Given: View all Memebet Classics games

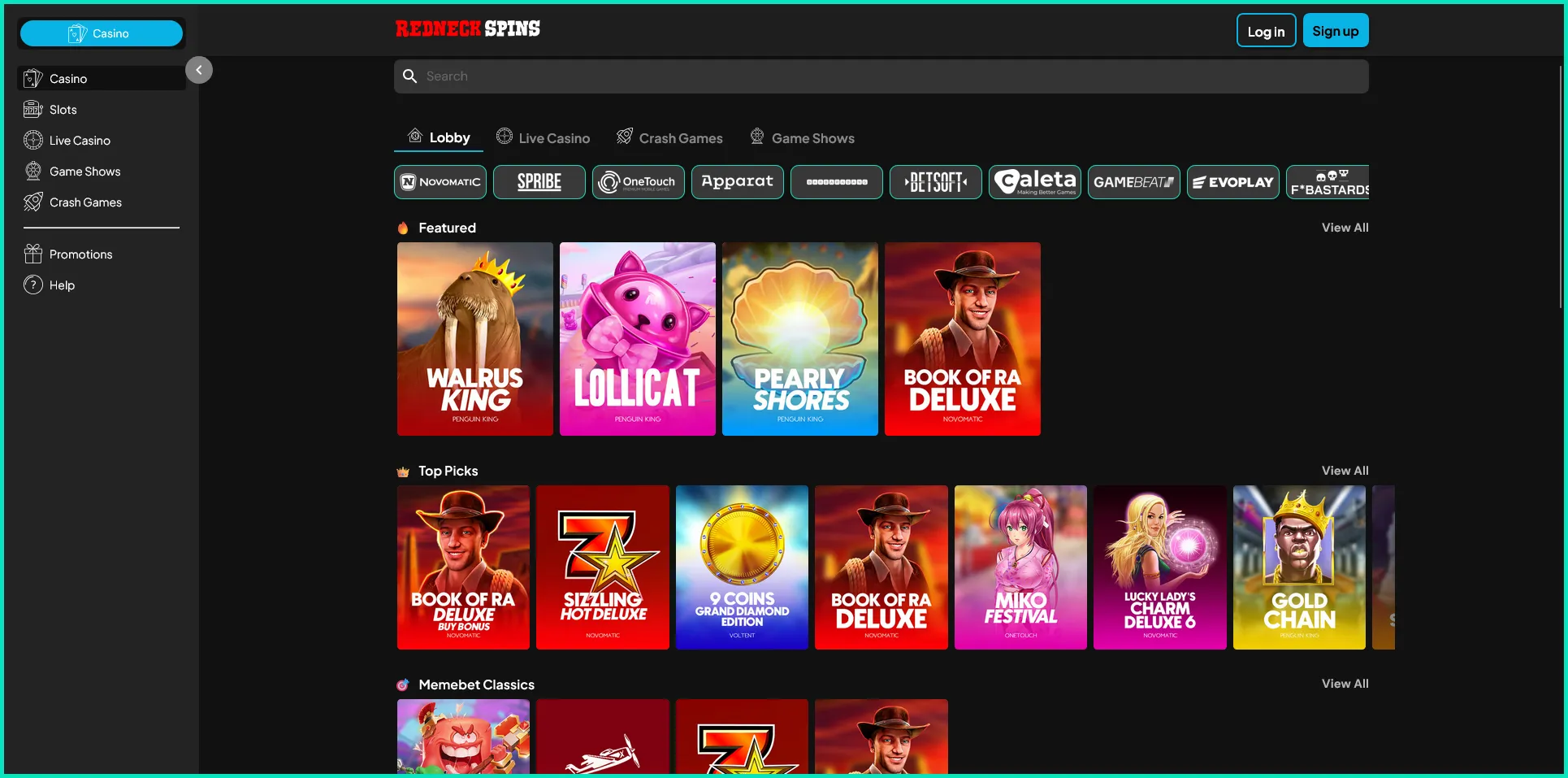Looking at the screenshot, I should (x=1345, y=684).
